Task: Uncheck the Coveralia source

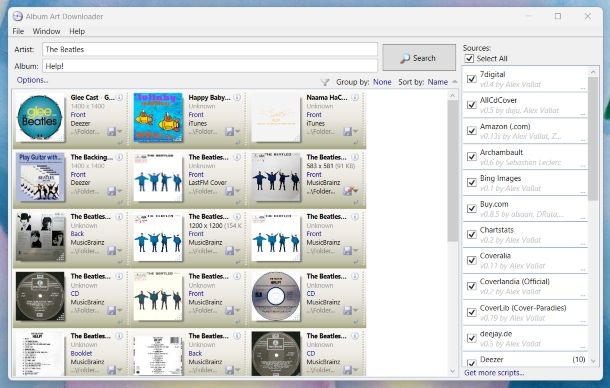Action: click(x=472, y=260)
